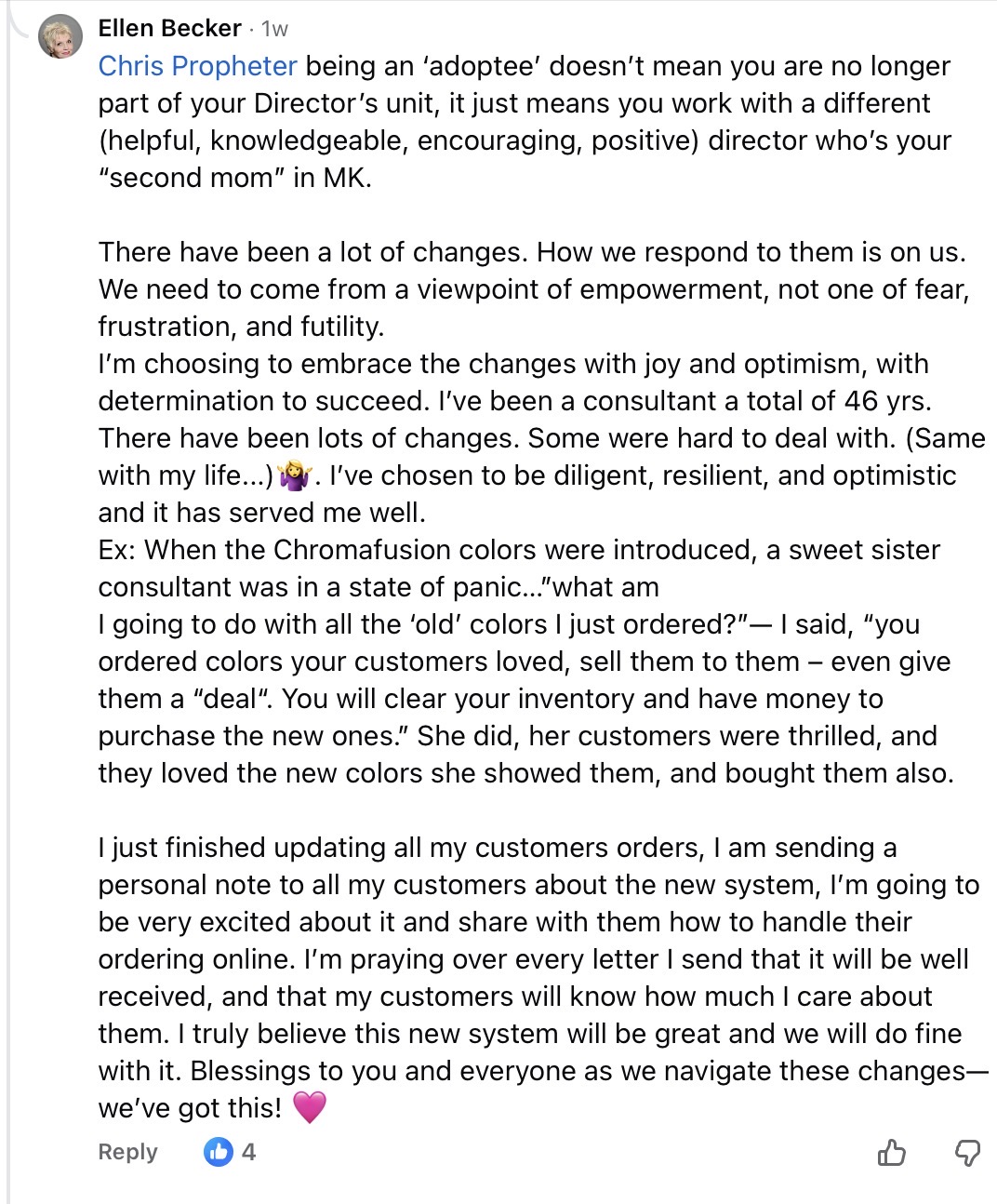Click the Chromafusion colors example sentence
The width and height of the screenshot is (997, 1204).
click(519, 550)
